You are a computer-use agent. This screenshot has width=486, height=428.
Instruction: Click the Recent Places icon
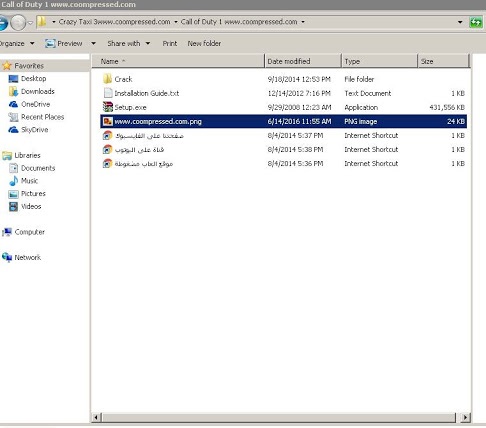(x=13, y=117)
